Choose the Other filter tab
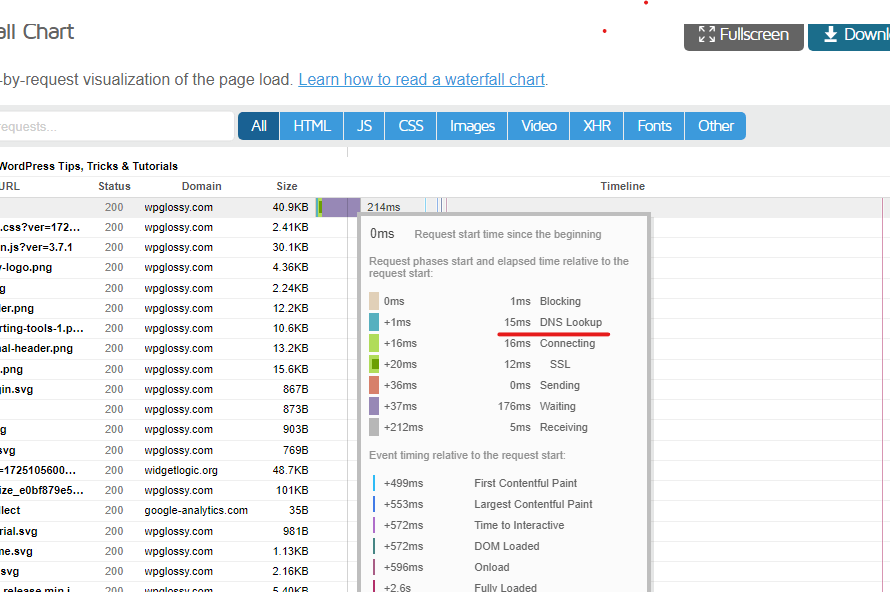 coord(715,126)
